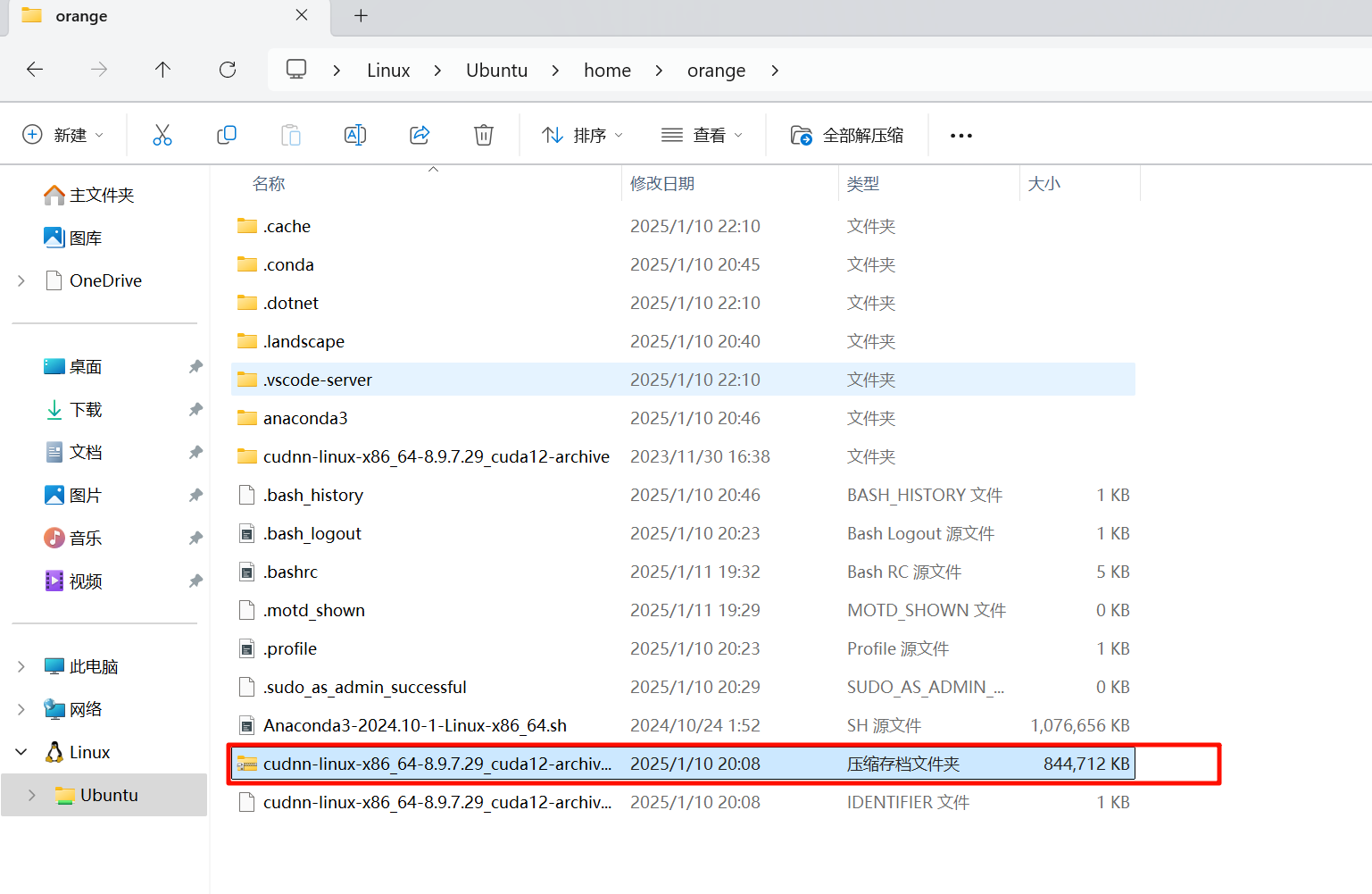The height and width of the screenshot is (894, 1372).
Task: Collapse the Linux tree node
Action: click(x=21, y=753)
